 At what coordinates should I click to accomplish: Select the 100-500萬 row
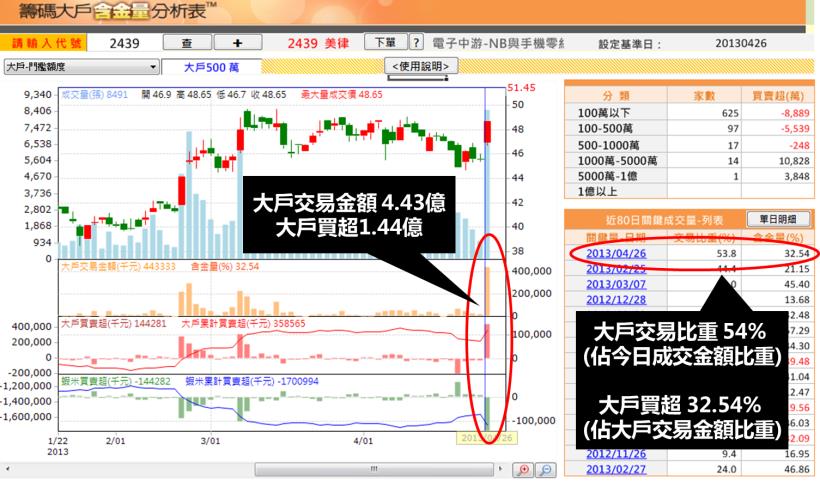689,129
